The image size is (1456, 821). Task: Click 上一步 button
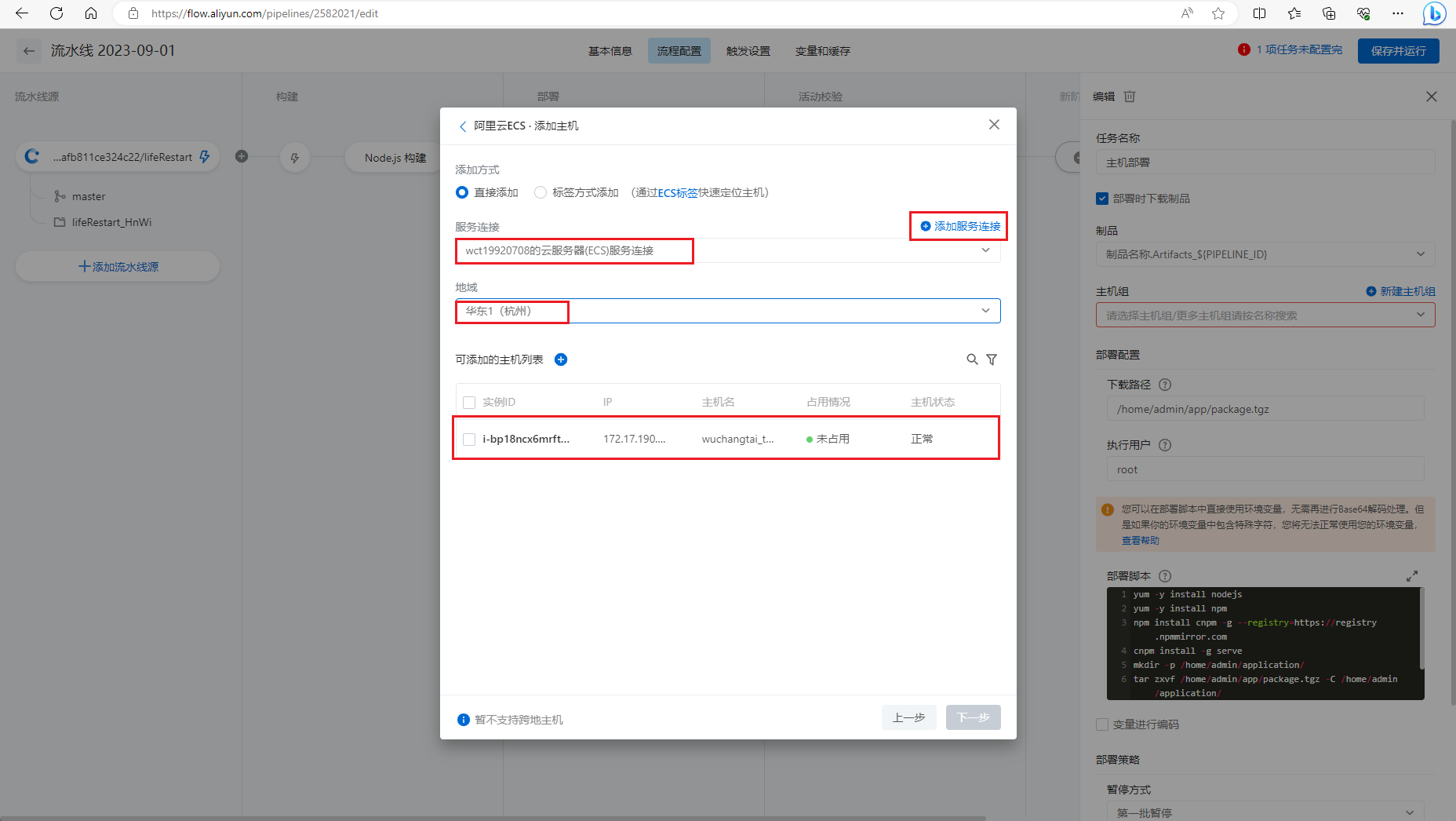[909, 717]
